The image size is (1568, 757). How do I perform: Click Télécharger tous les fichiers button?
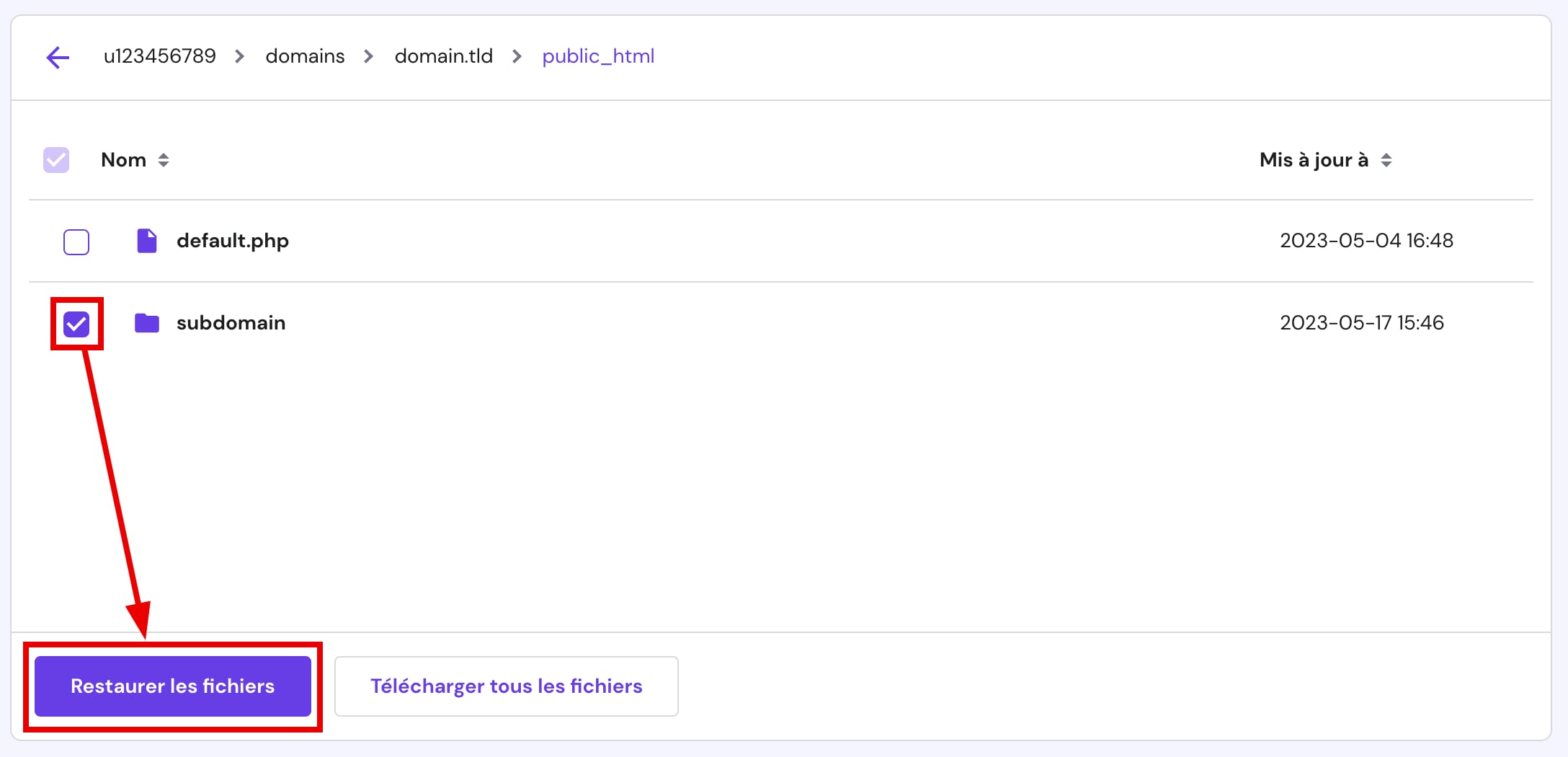[x=506, y=686]
